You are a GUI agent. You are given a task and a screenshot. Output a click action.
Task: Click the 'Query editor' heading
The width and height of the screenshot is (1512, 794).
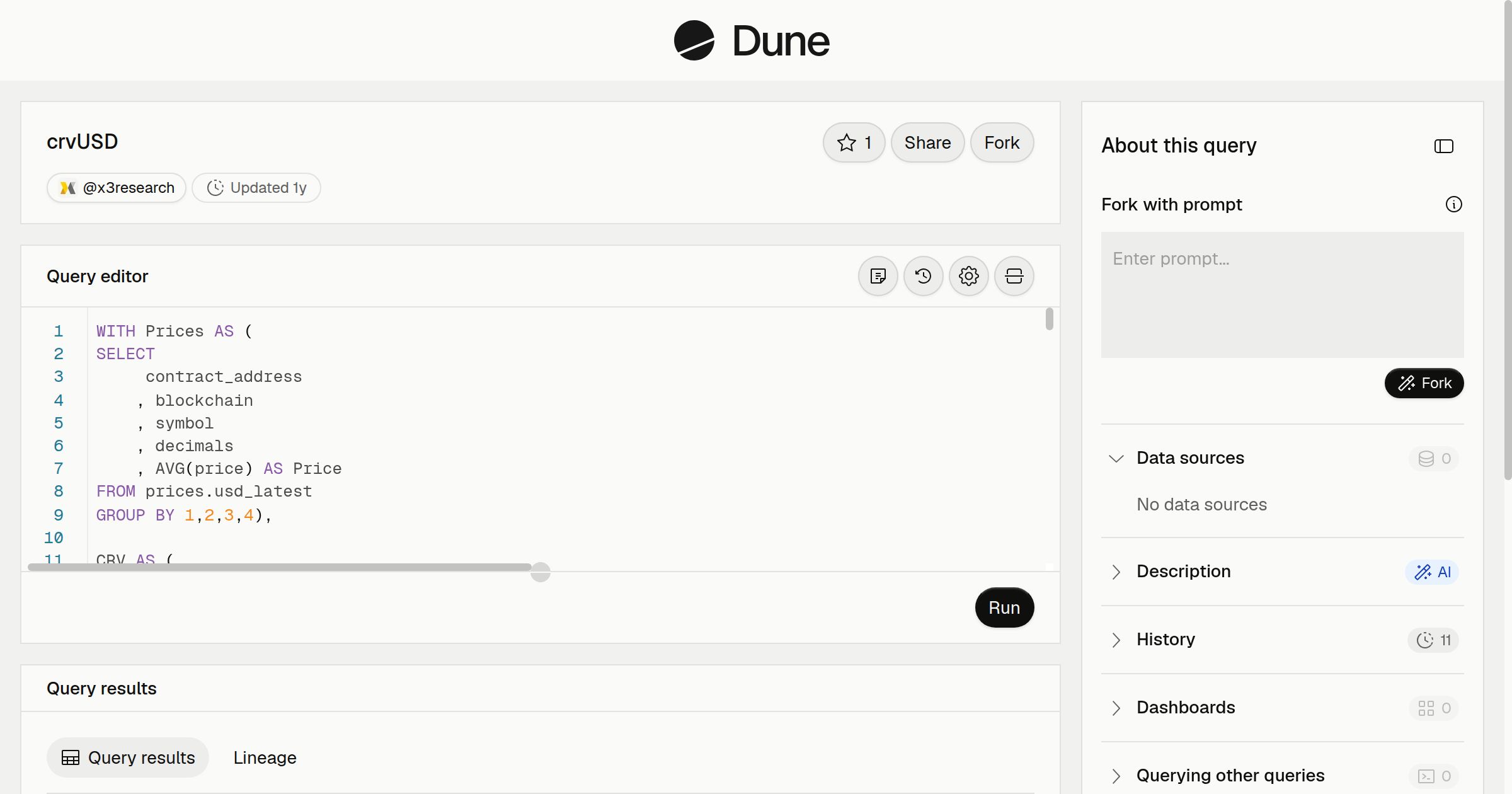[97, 276]
